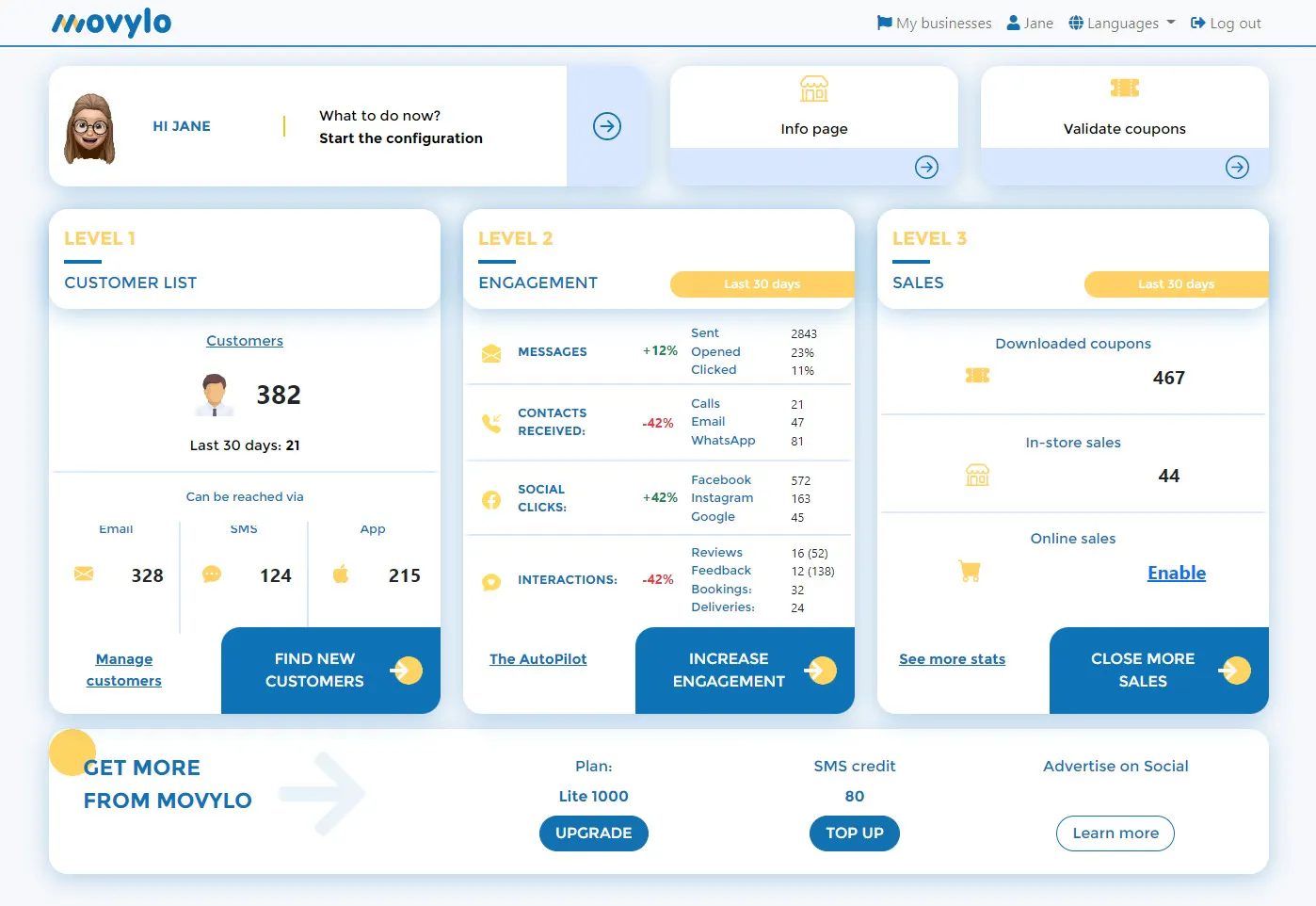Click the Validate coupons label

[x=1125, y=129]
